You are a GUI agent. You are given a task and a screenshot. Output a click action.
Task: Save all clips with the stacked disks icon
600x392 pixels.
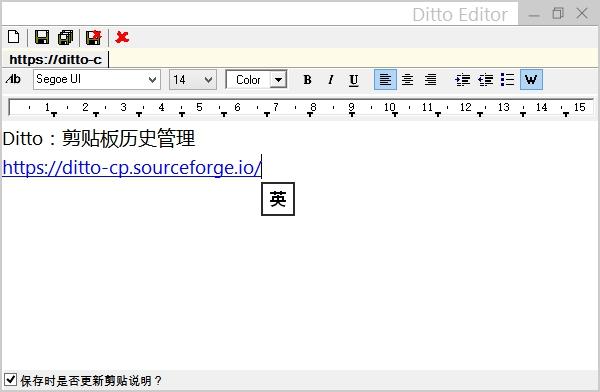click(65, 37)
